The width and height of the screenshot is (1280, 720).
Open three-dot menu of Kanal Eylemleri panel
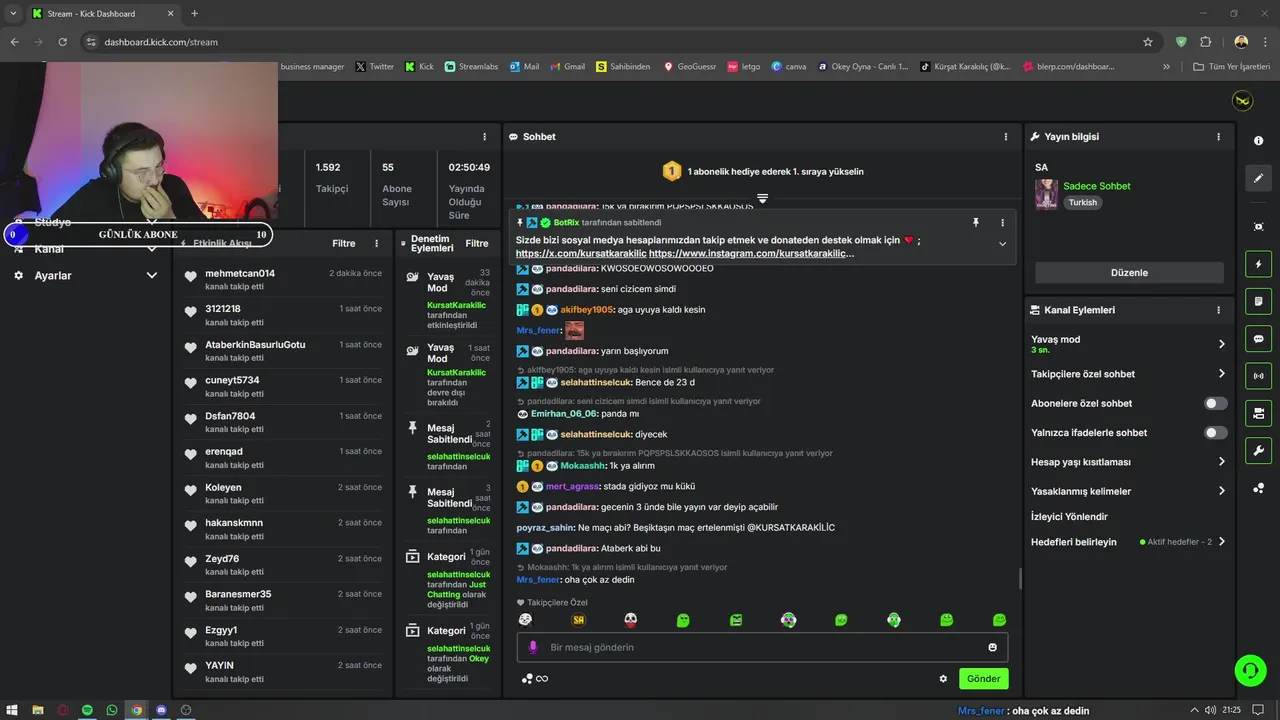click(x=1218, y=310)
